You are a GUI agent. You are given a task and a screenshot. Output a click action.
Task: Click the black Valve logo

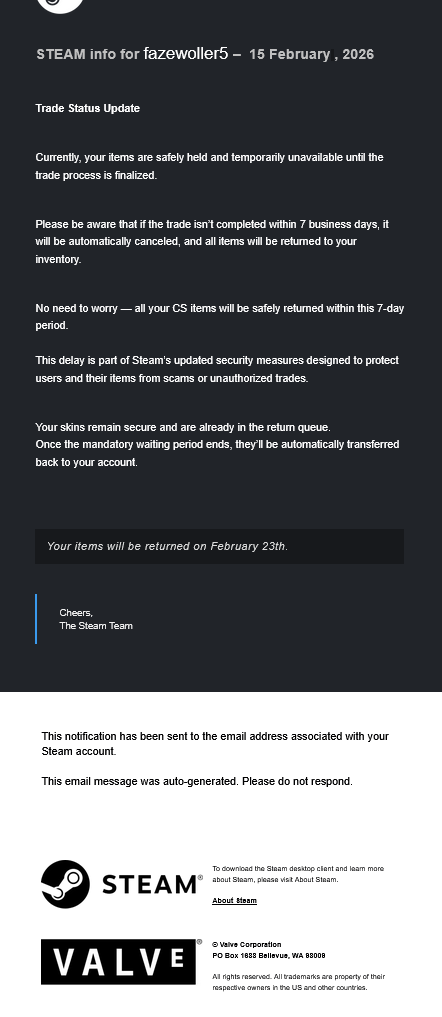pos(118,962)
